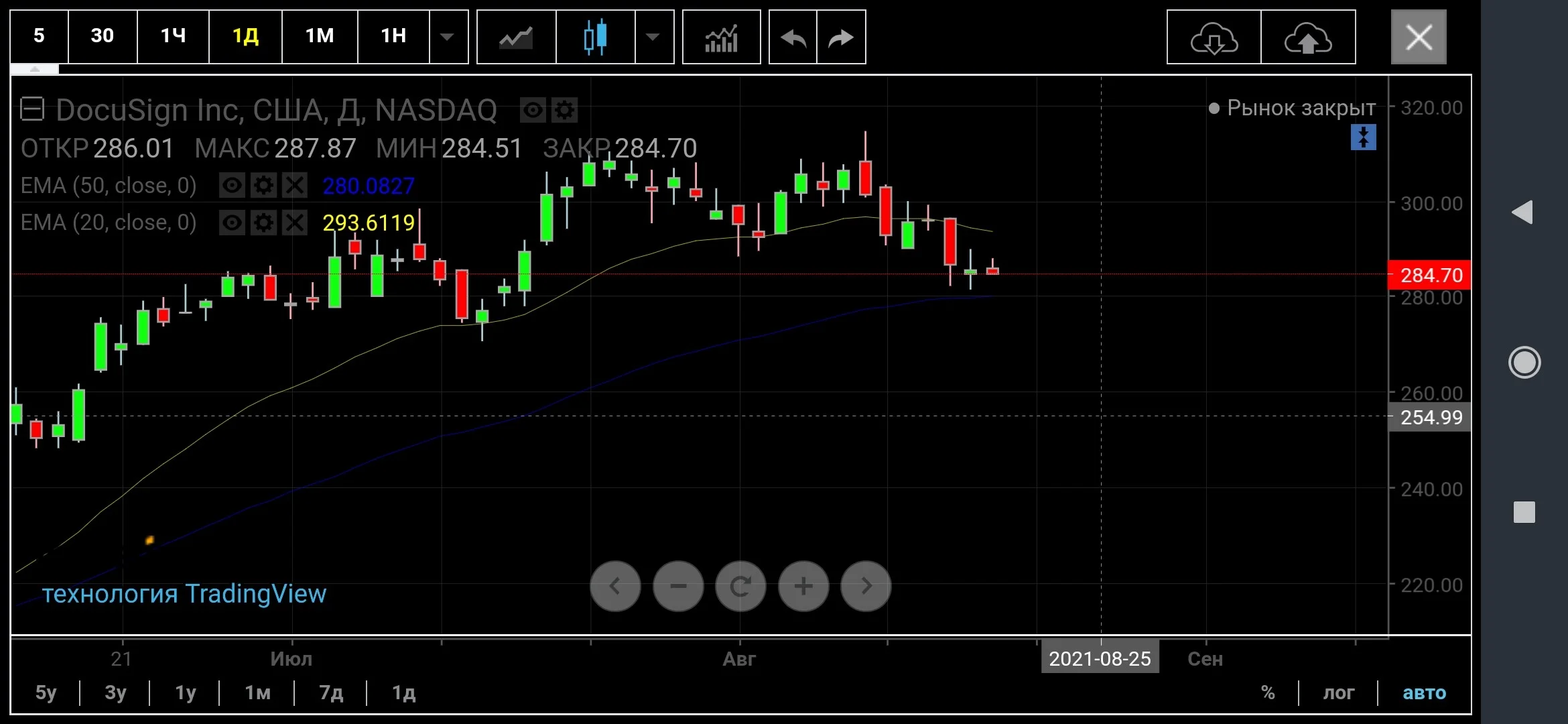This screenshot has height=724, width=1568.
Task: Close the chart window
Action: point(1419,37)
